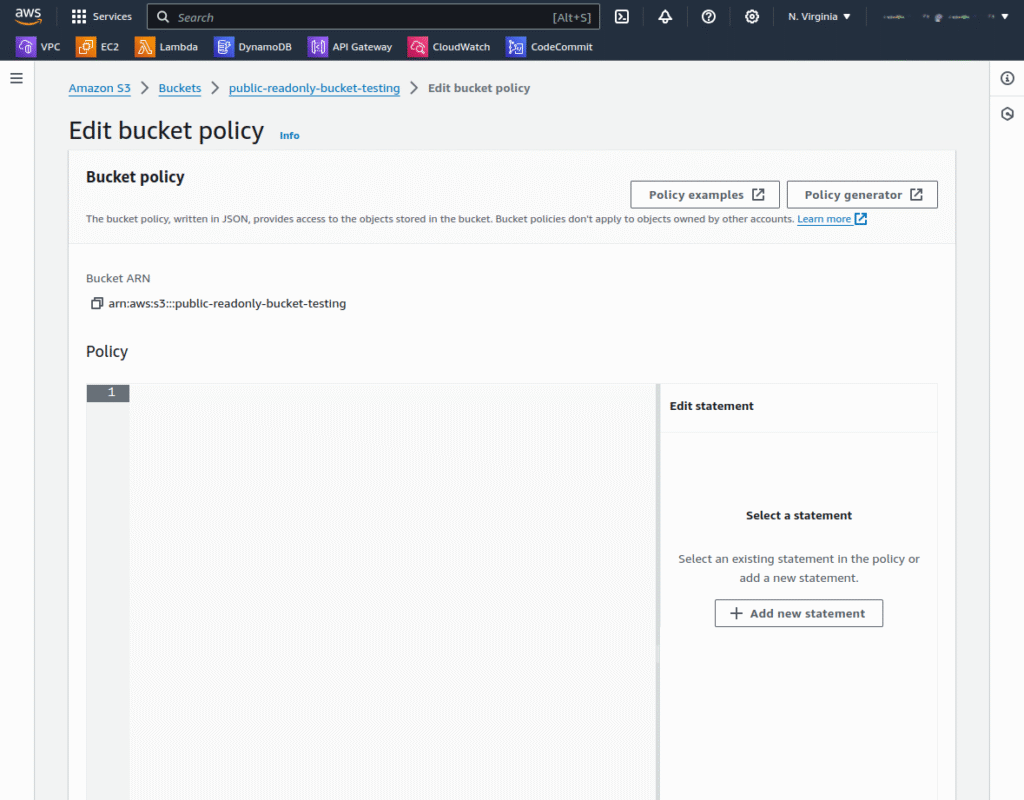Screen dimensions: 1024x800
Task: Open CodeCommit shortcut icon
Action: pyautogui.click(x=516, y=47)
